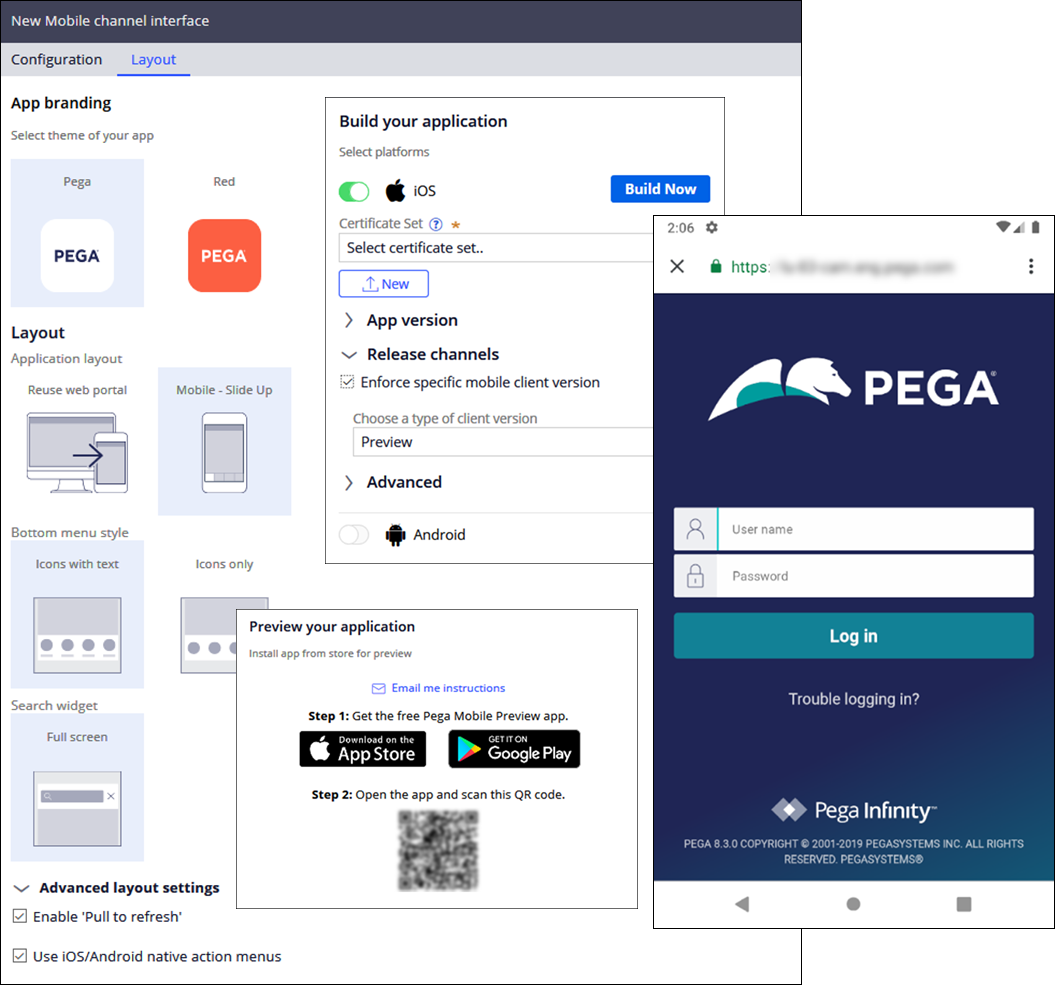Tap the Android back triangle button
Image resolution: width=1056 pixels, height=986 pixels.
pos(742,904)
